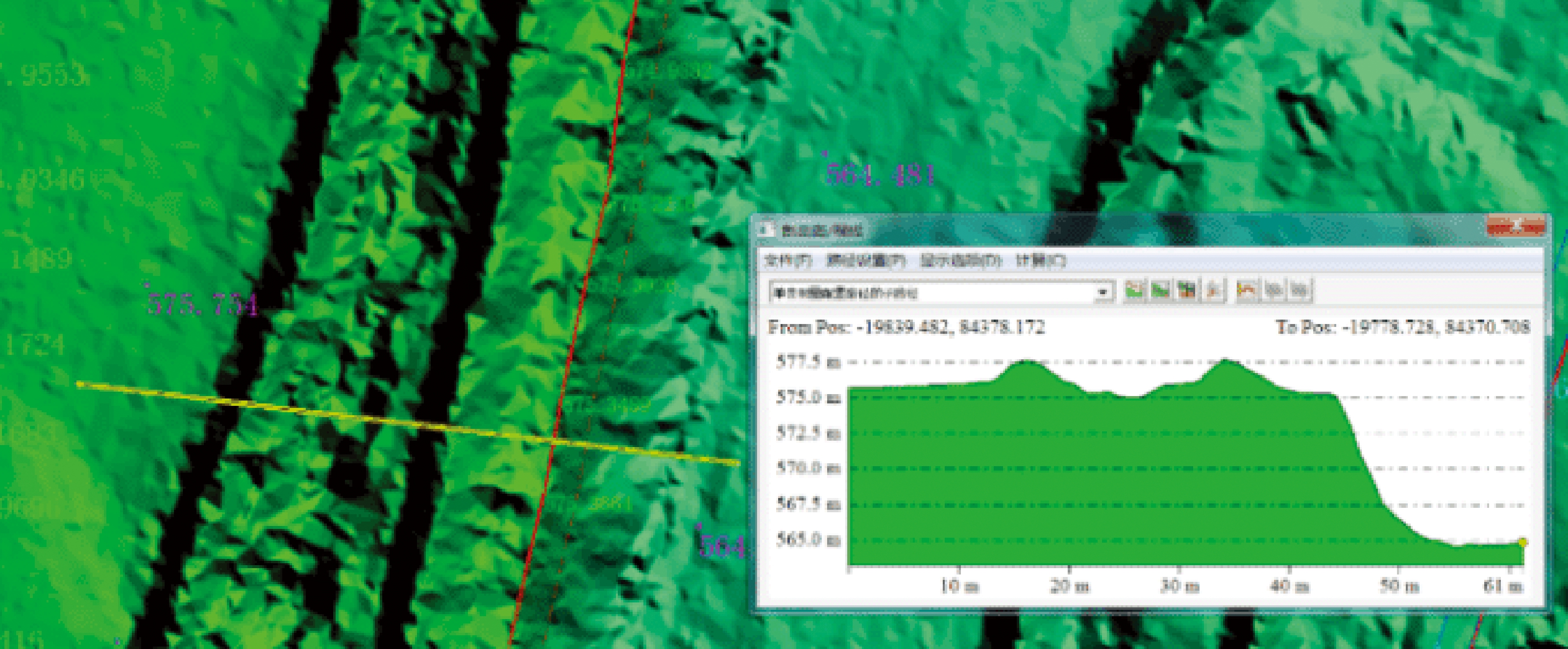Click the second-to-last gray toolbar icon
1568x649 pixels.
pos(1274,290)
